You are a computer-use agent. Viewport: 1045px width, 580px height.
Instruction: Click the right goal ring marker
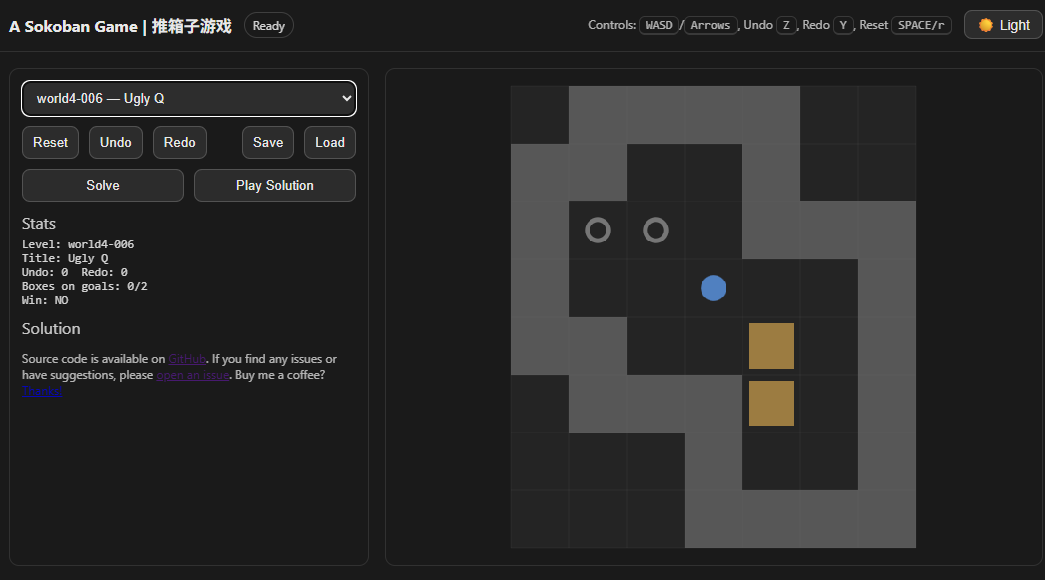656,230
